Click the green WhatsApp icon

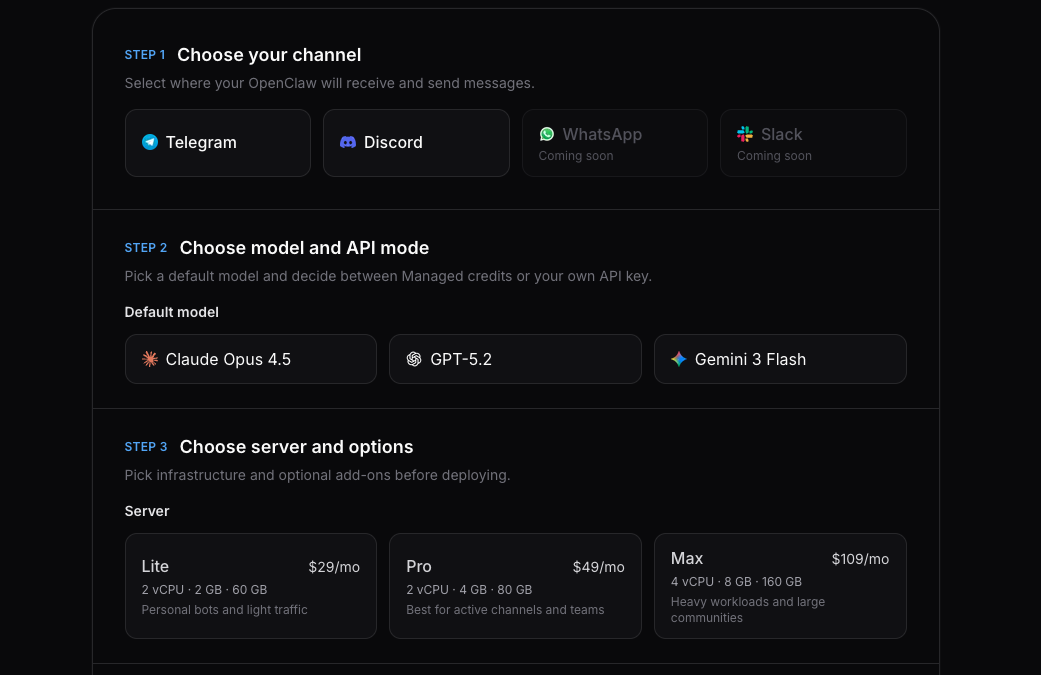[547, 133]
